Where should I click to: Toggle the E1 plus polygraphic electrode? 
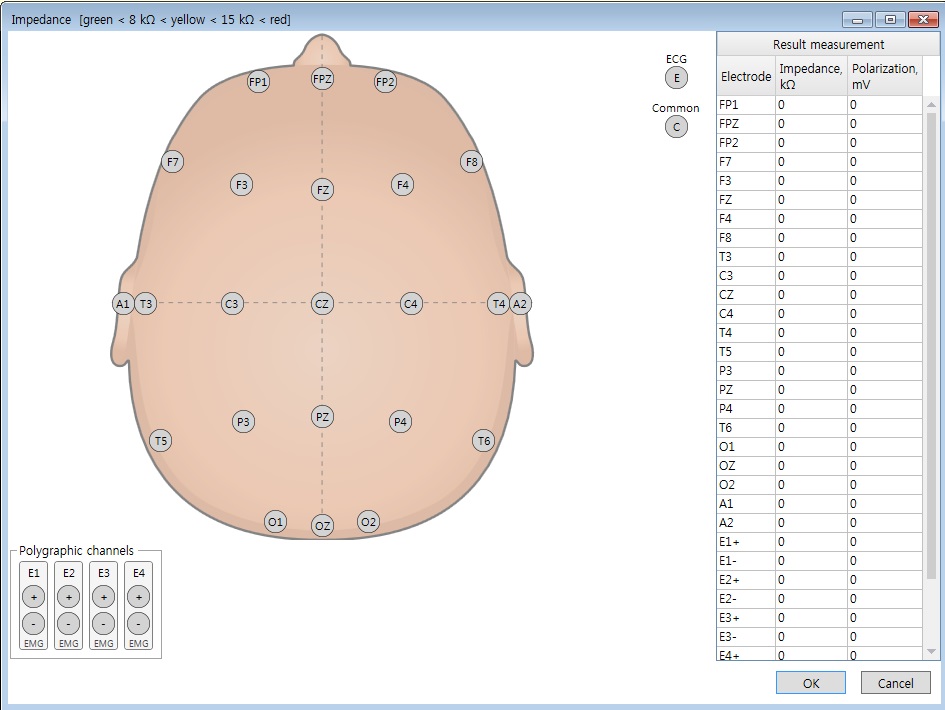click(x=34, y=597)
